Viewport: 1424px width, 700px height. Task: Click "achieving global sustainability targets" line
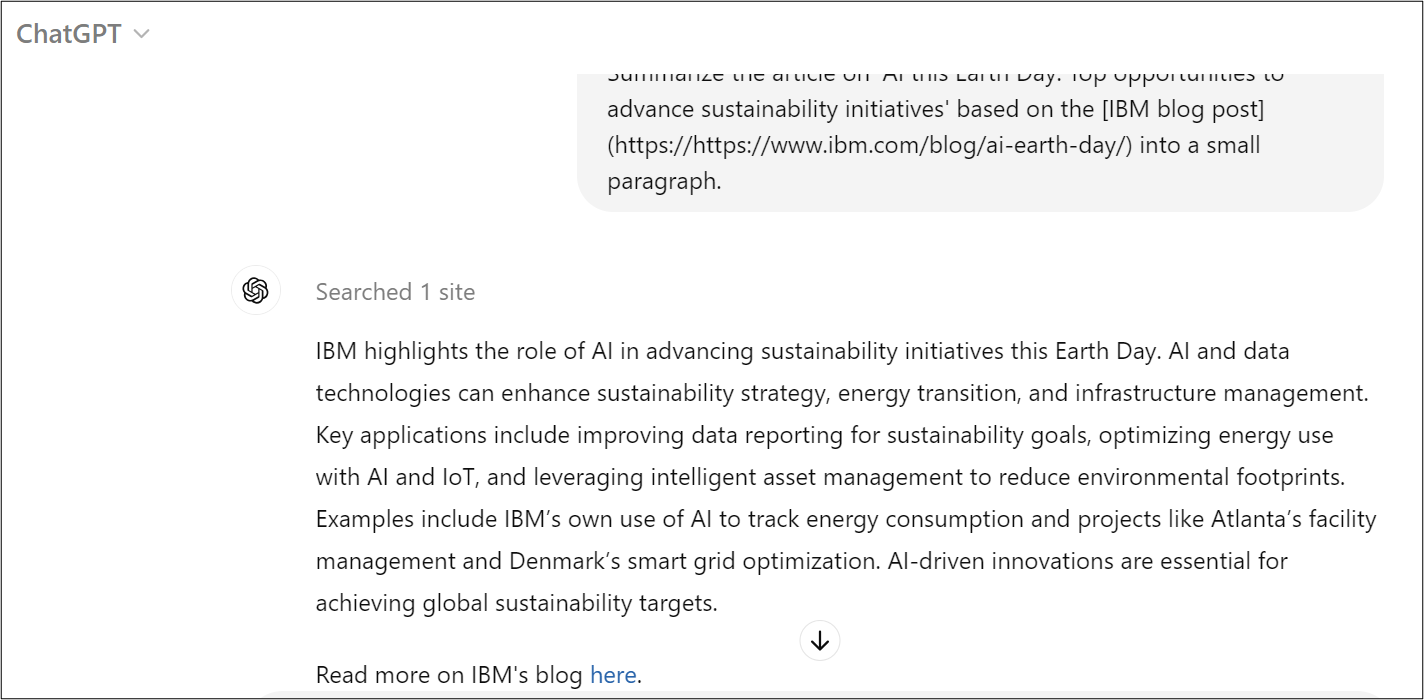(516, 603)
